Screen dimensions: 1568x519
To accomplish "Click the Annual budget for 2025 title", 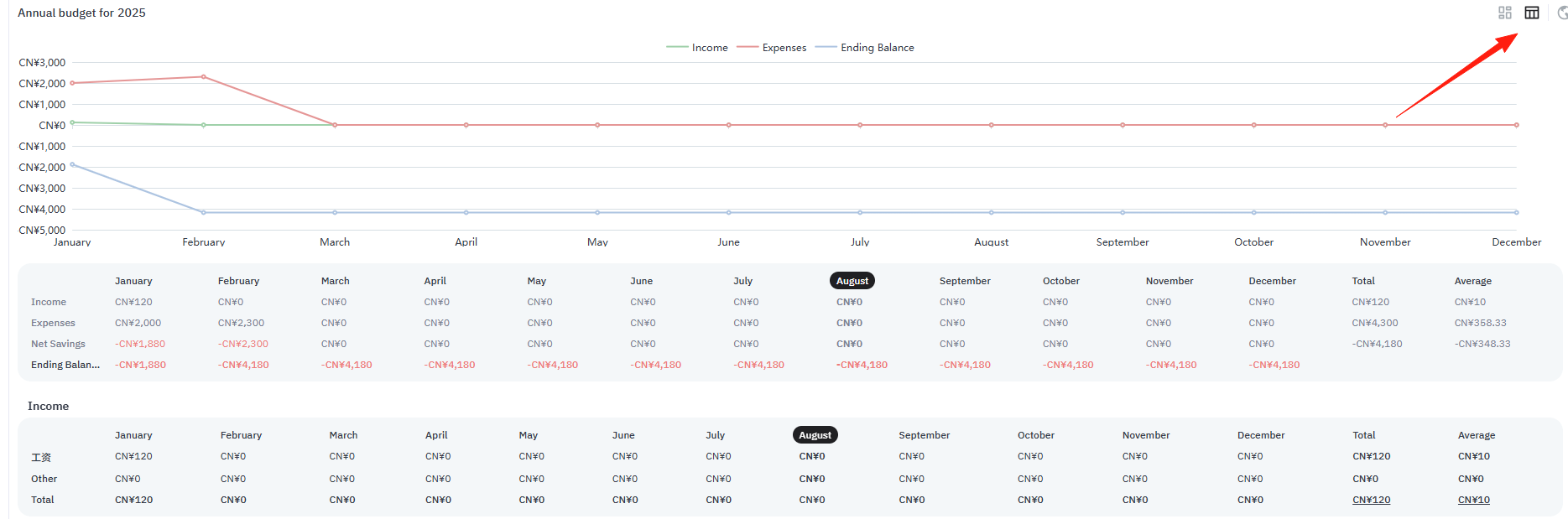I will (x=81, y=13).
